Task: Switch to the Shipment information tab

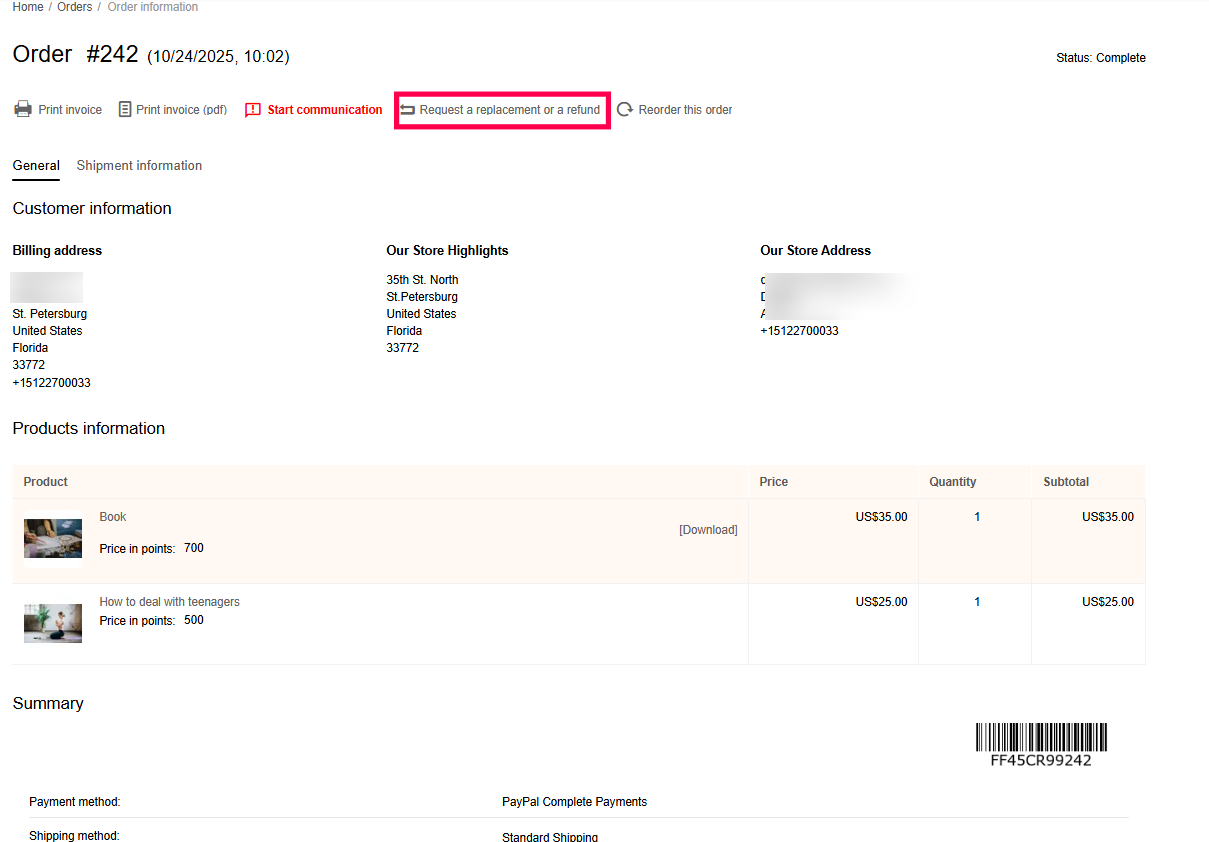Action: [x=139, y=166]
